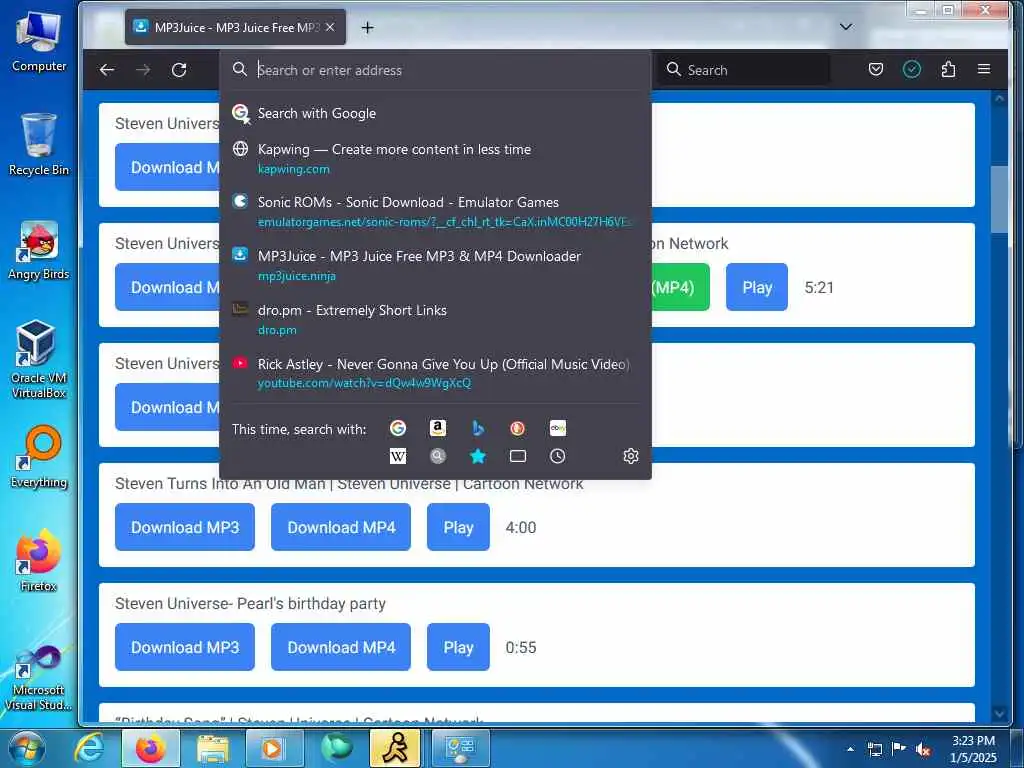
Task: Select Sonic ROMs Emulator Games suggestion
Action: click(435, 211)
